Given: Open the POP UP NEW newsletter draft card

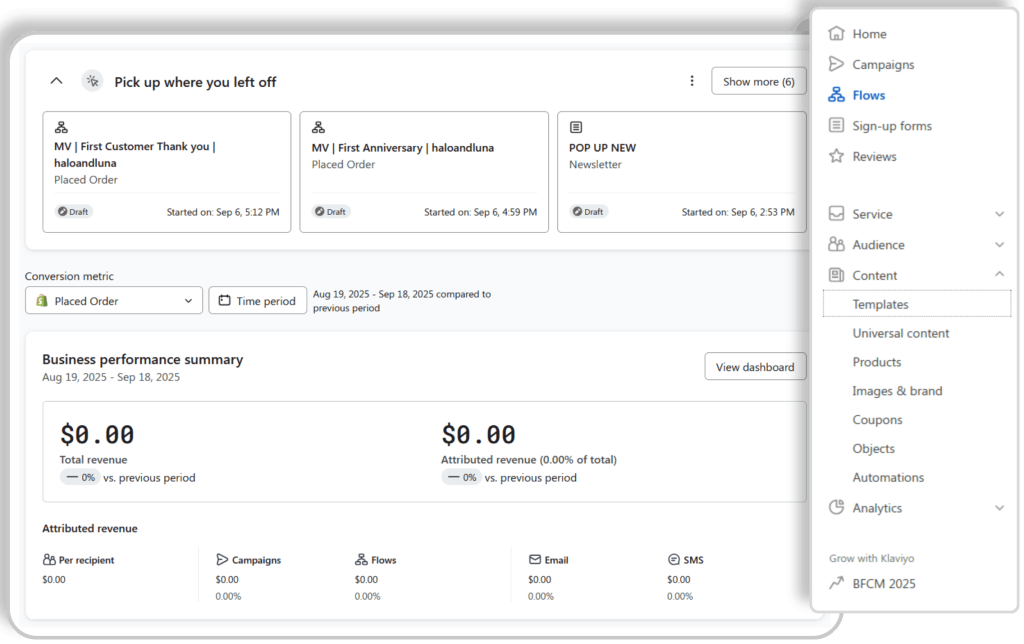Looking at the screenshot, I should [681, 172].
